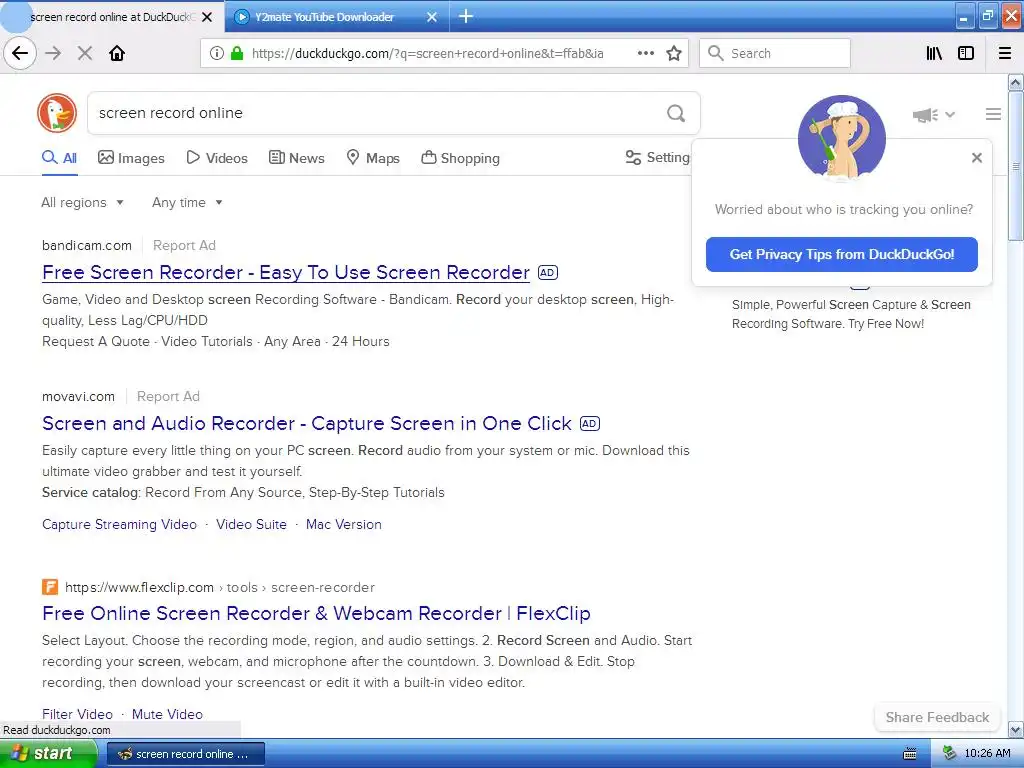The width and height of the screenshot is (1024, 768).
Task: Open the Firefox hamburger menu
Action: click(1005, 53)
